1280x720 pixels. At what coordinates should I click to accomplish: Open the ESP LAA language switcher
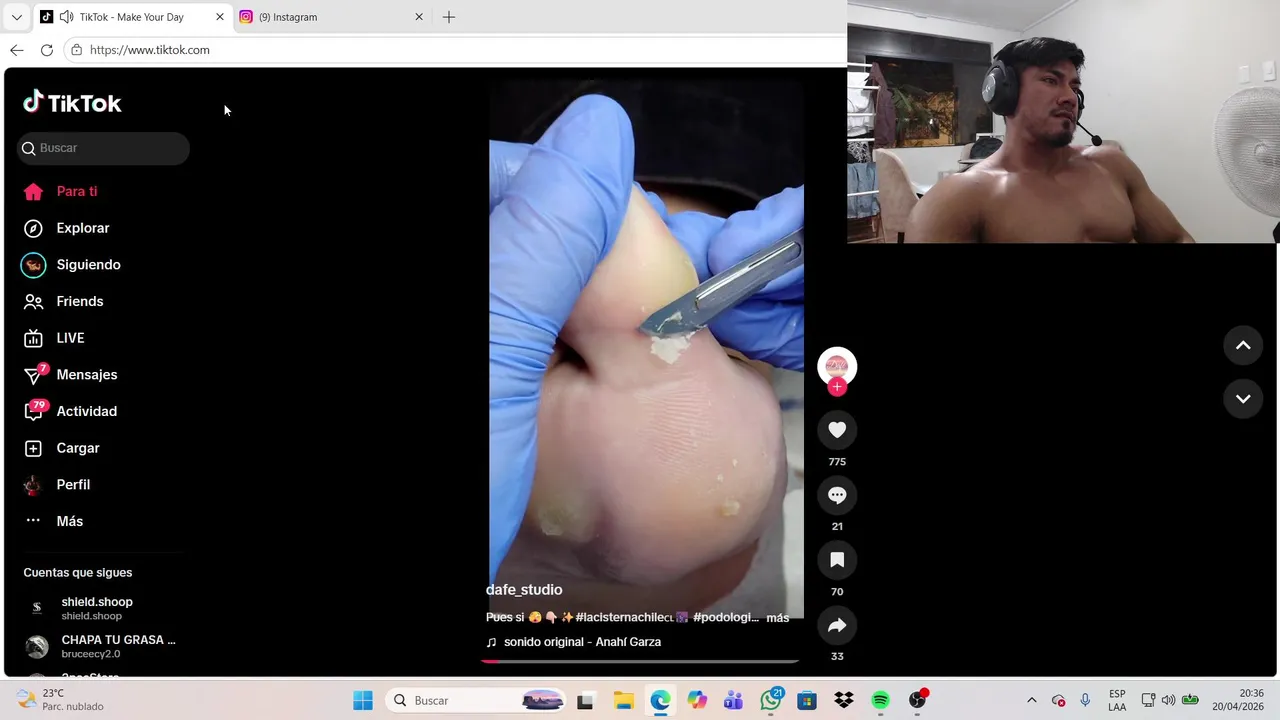[x=1117, y=701]
